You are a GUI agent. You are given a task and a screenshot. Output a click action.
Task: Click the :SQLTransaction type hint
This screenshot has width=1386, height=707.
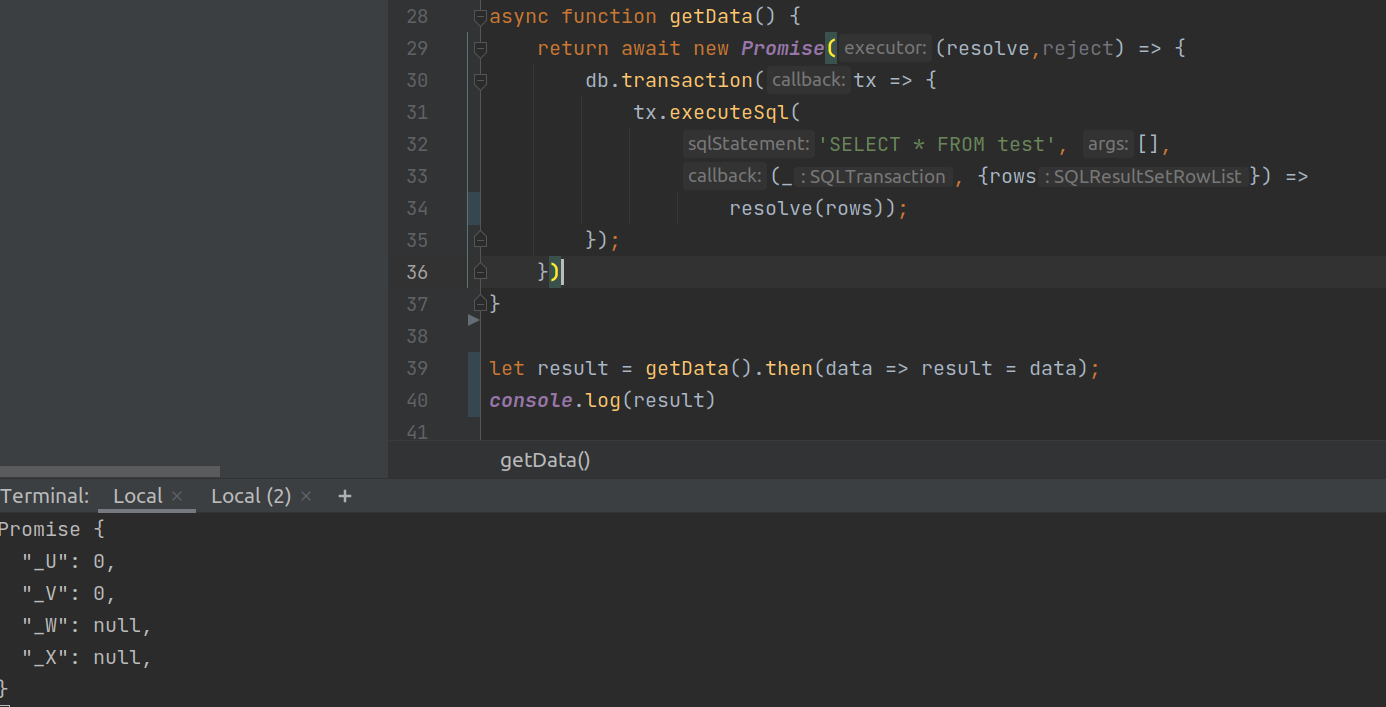click(873, 177)
